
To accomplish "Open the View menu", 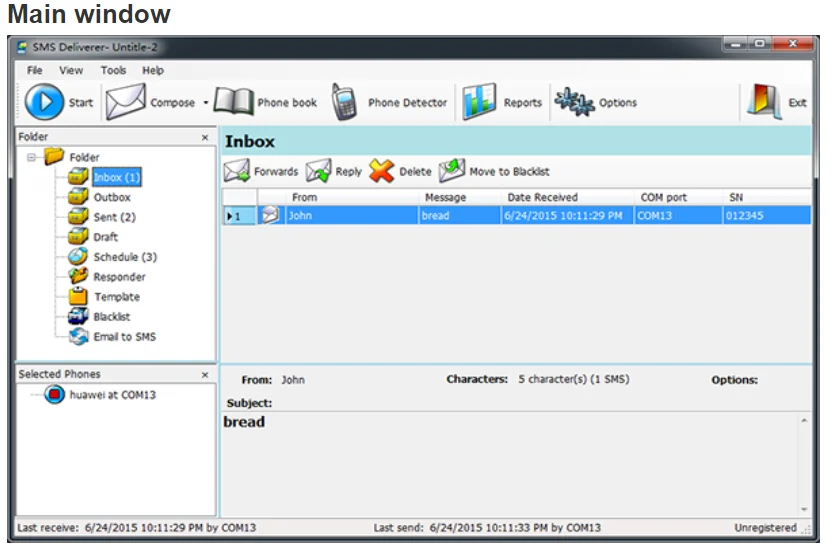I will tap(71, 70).
